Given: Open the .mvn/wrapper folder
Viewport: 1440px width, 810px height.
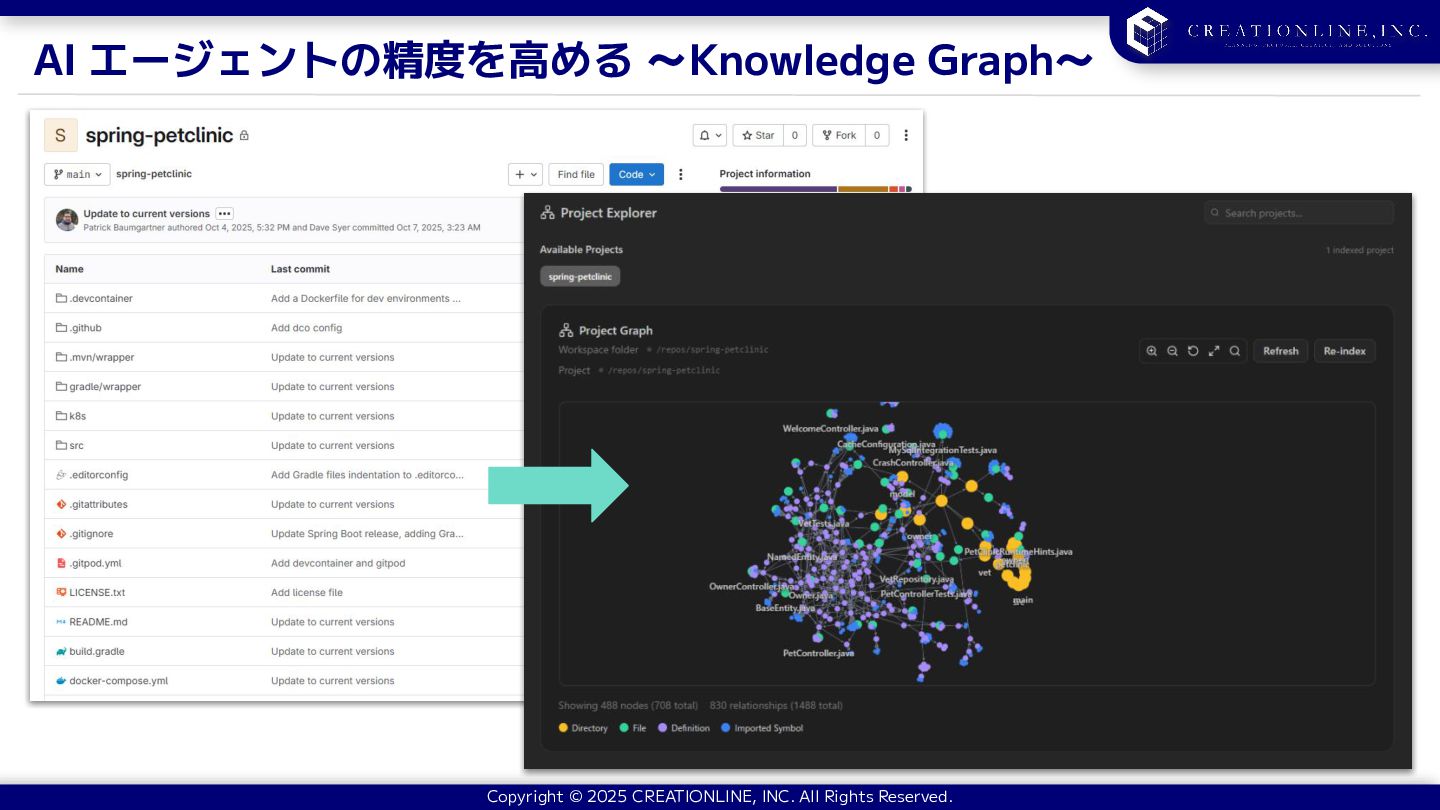Looking at the screenshot, I should 102,357.
